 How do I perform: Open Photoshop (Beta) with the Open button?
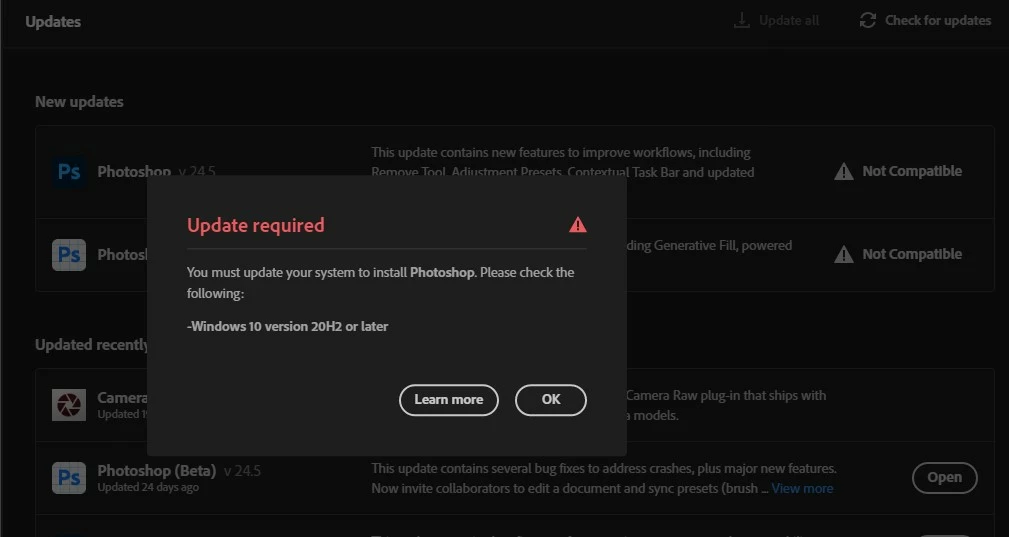[x=945, y=478]
